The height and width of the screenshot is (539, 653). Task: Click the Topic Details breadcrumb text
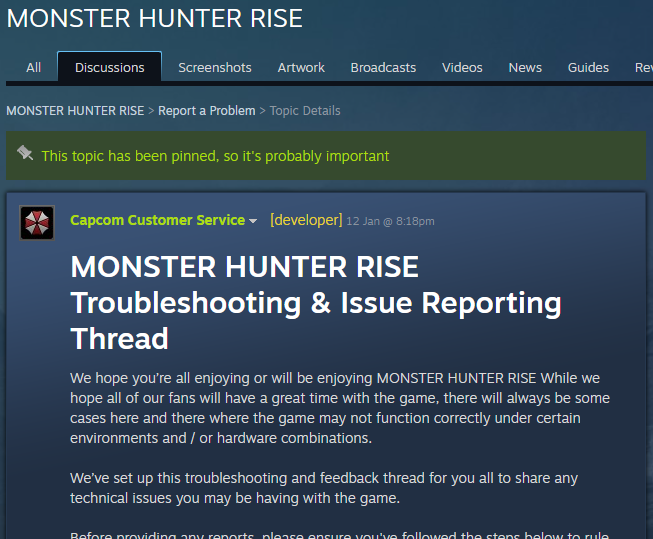tap(305, 111)
